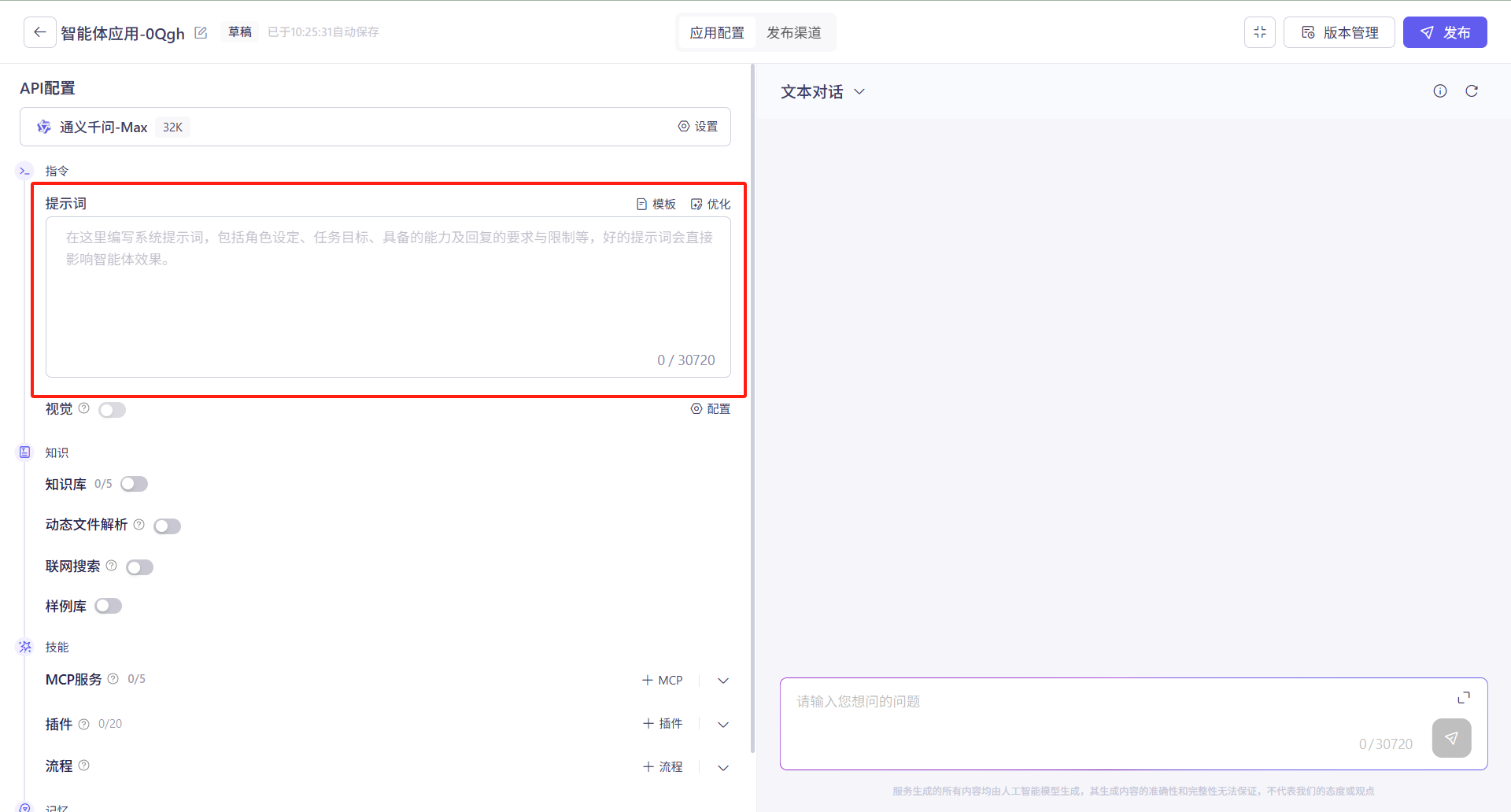The height and width of the screenshot is (812, 1511).
Task: Go back using the arrow button
Action: (x=40, y=32)
